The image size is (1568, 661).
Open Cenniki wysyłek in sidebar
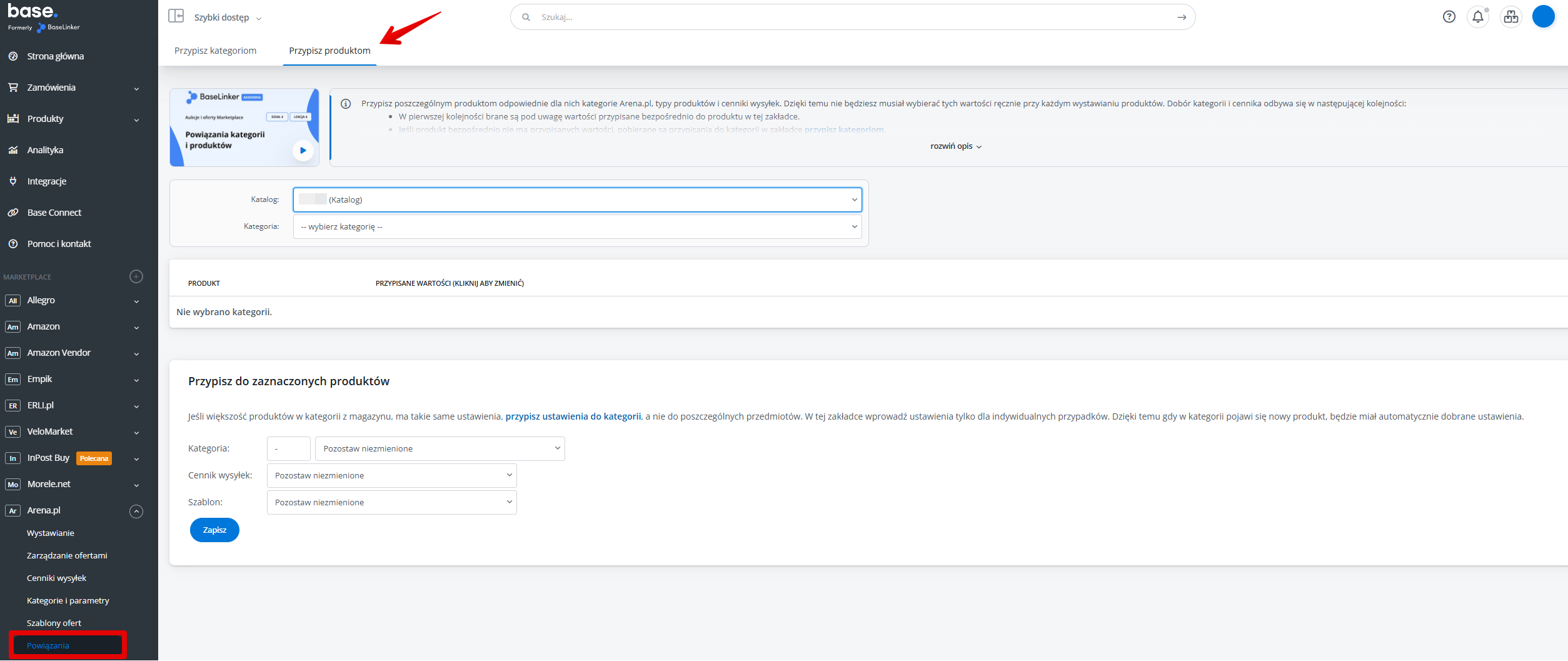pos(56,578)
